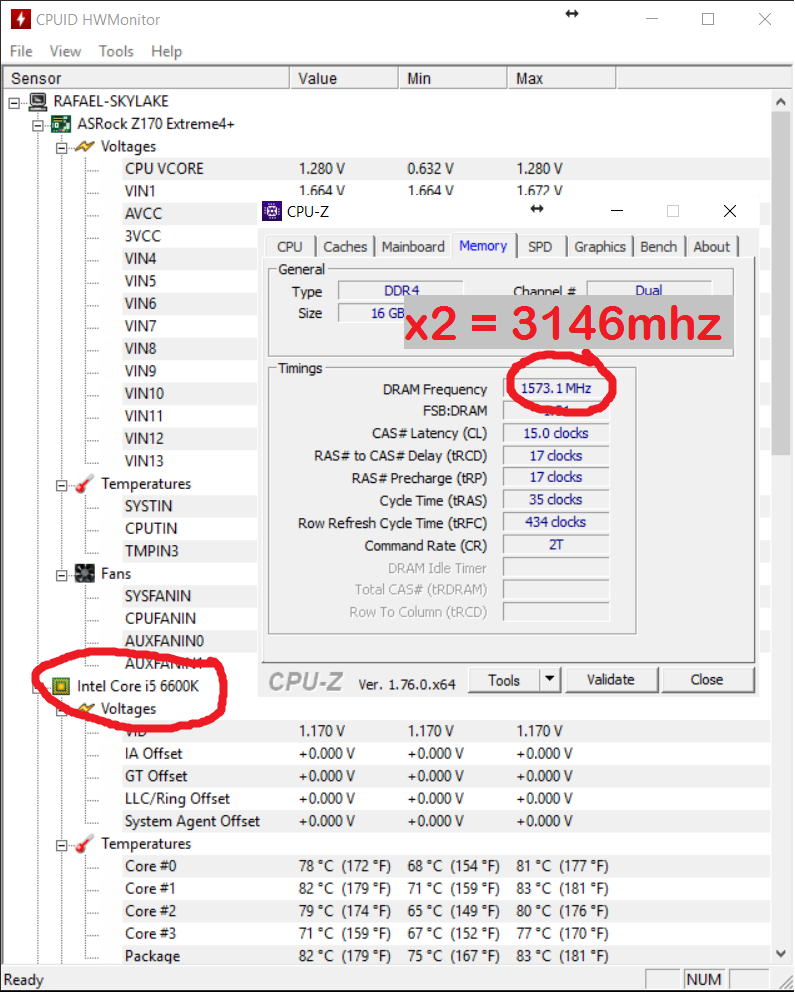Select the AVCC sensor row
795x992 pixels.
190,214
